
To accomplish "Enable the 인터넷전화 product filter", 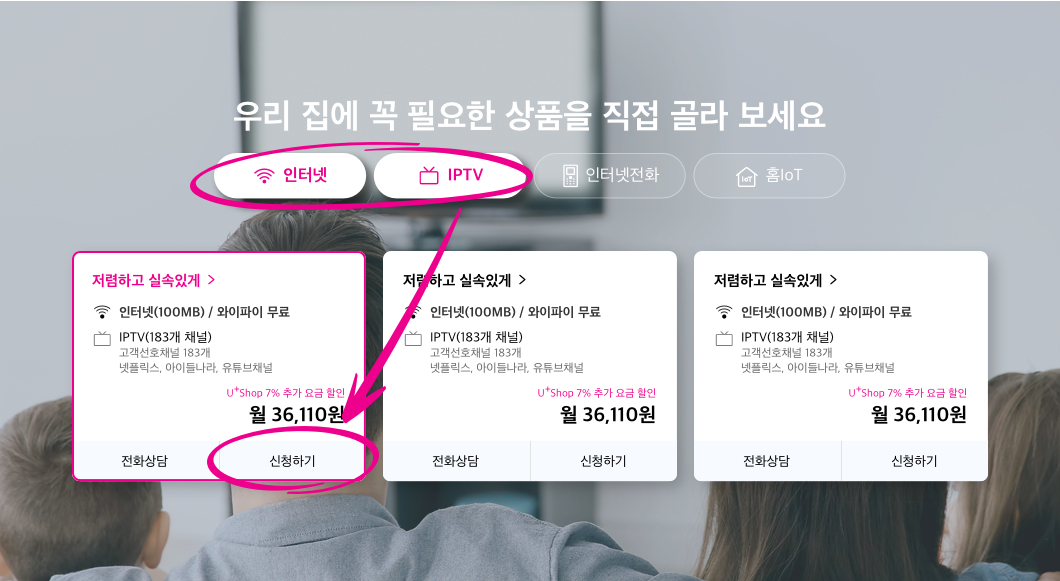I will point(610,176).
